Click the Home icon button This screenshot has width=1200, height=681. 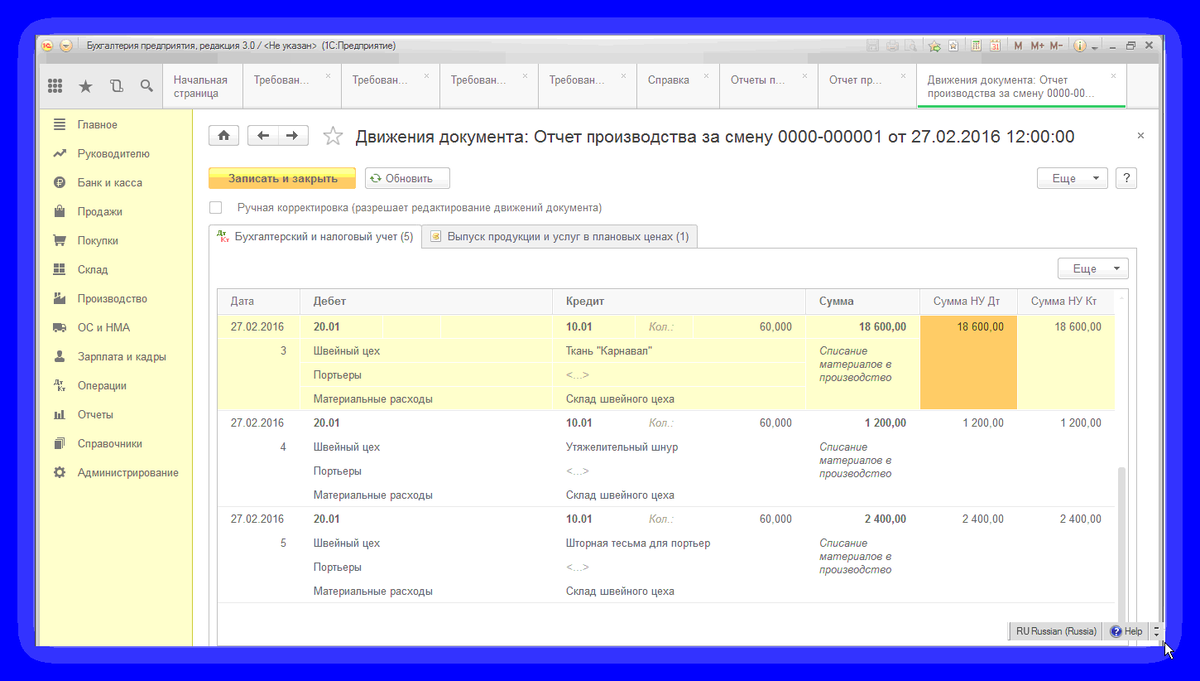click(x=224, y=136)
